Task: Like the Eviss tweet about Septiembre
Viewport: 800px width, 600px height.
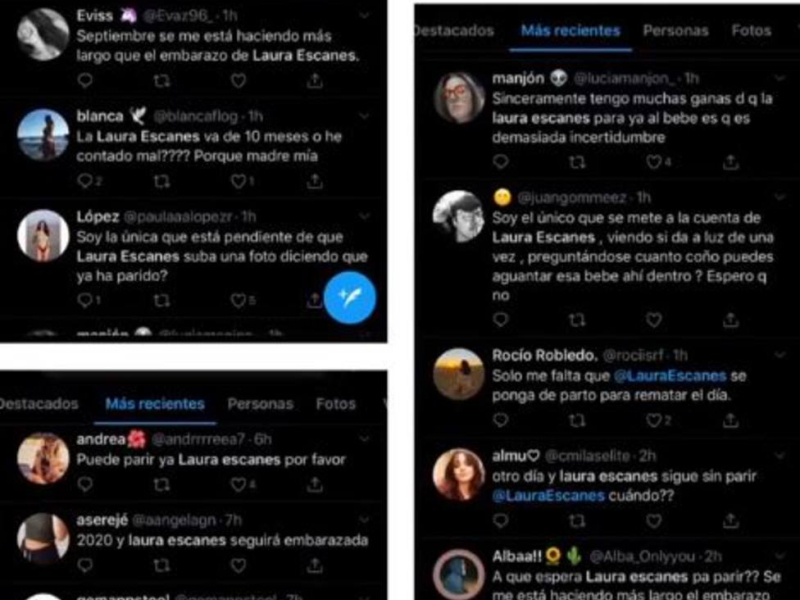Action: click(x=238, y=81)
